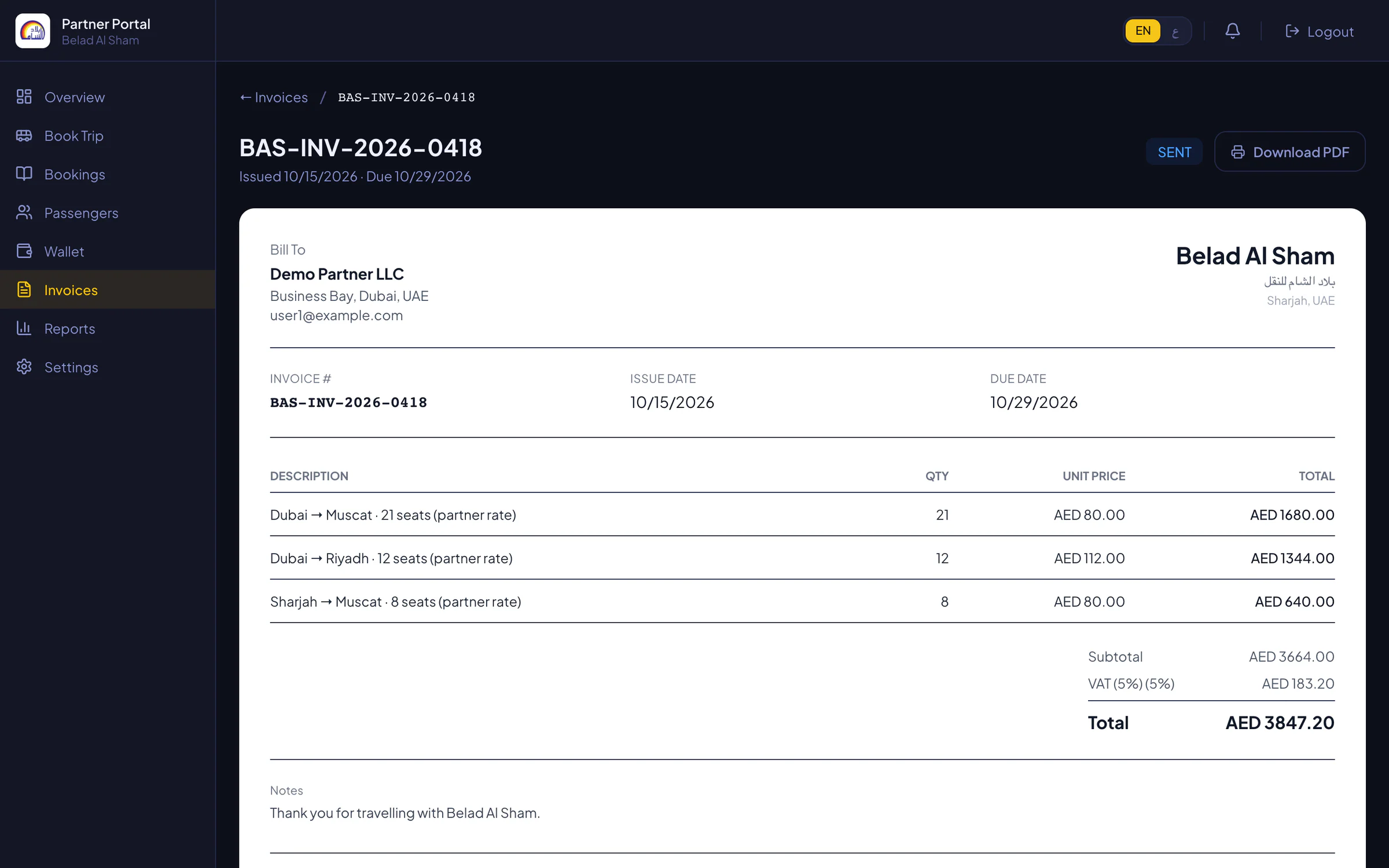Viewport: 1389px width, 868px height.
Task: Log out of the portal
Action: (1320, 31)
